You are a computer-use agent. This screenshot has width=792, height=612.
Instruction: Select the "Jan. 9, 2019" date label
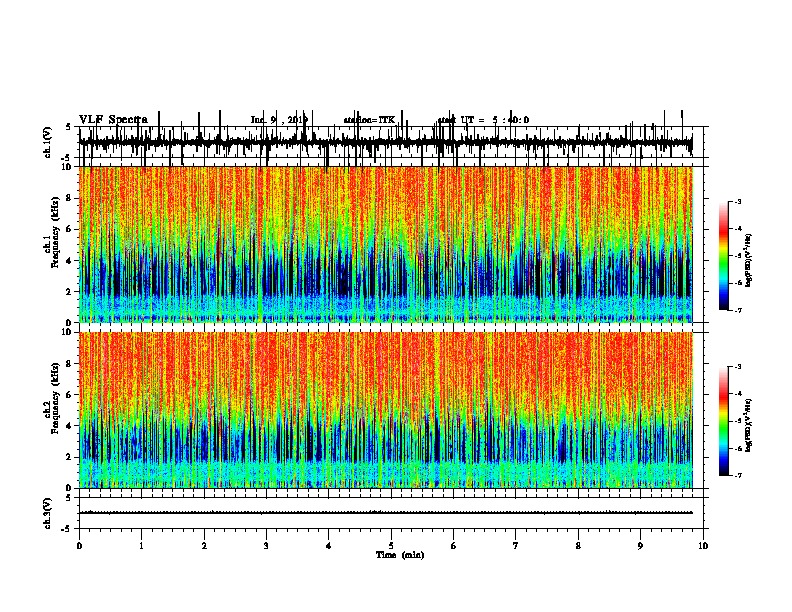[x=279, y=120]
